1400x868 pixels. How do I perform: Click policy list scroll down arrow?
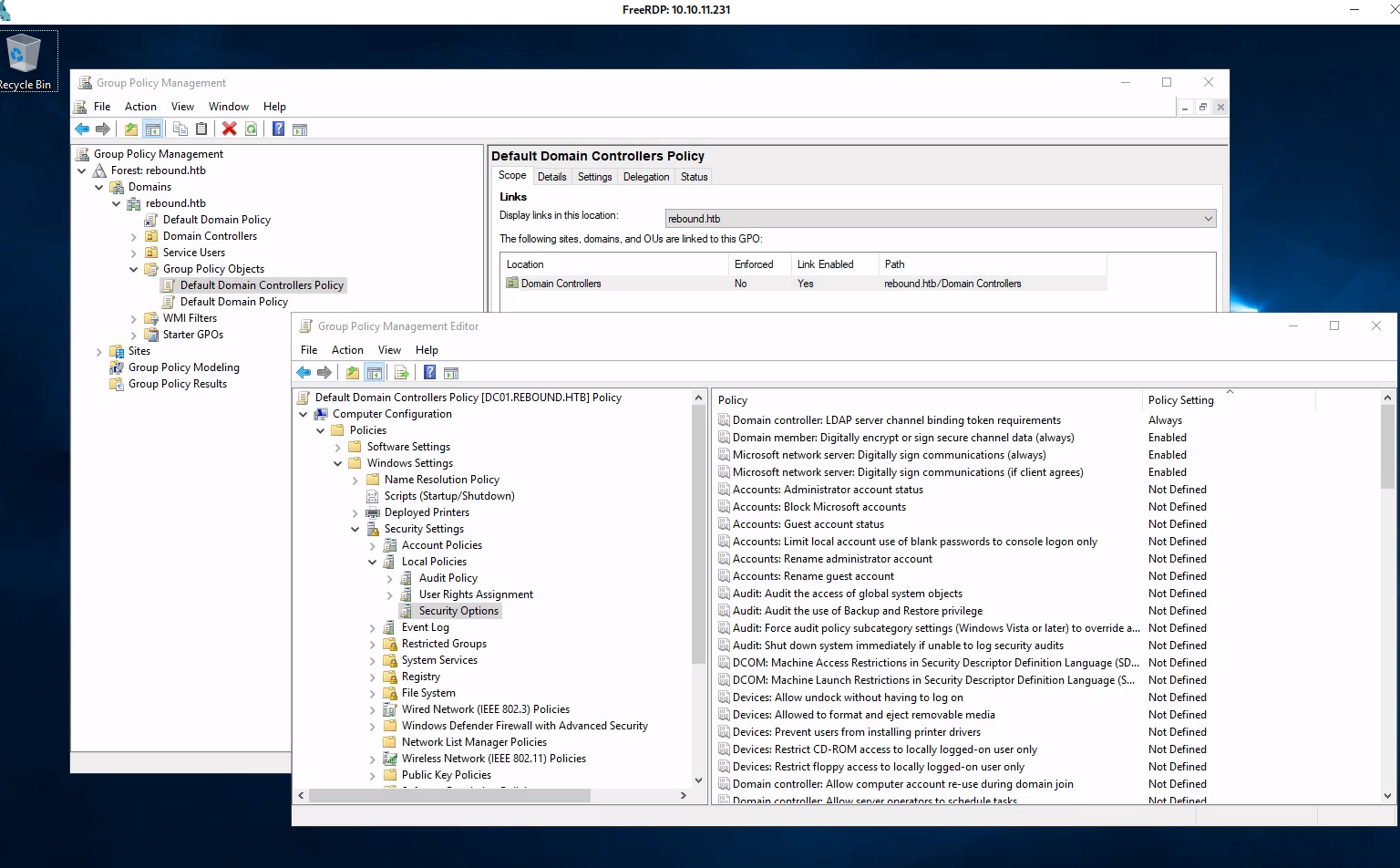(1388, 796)
